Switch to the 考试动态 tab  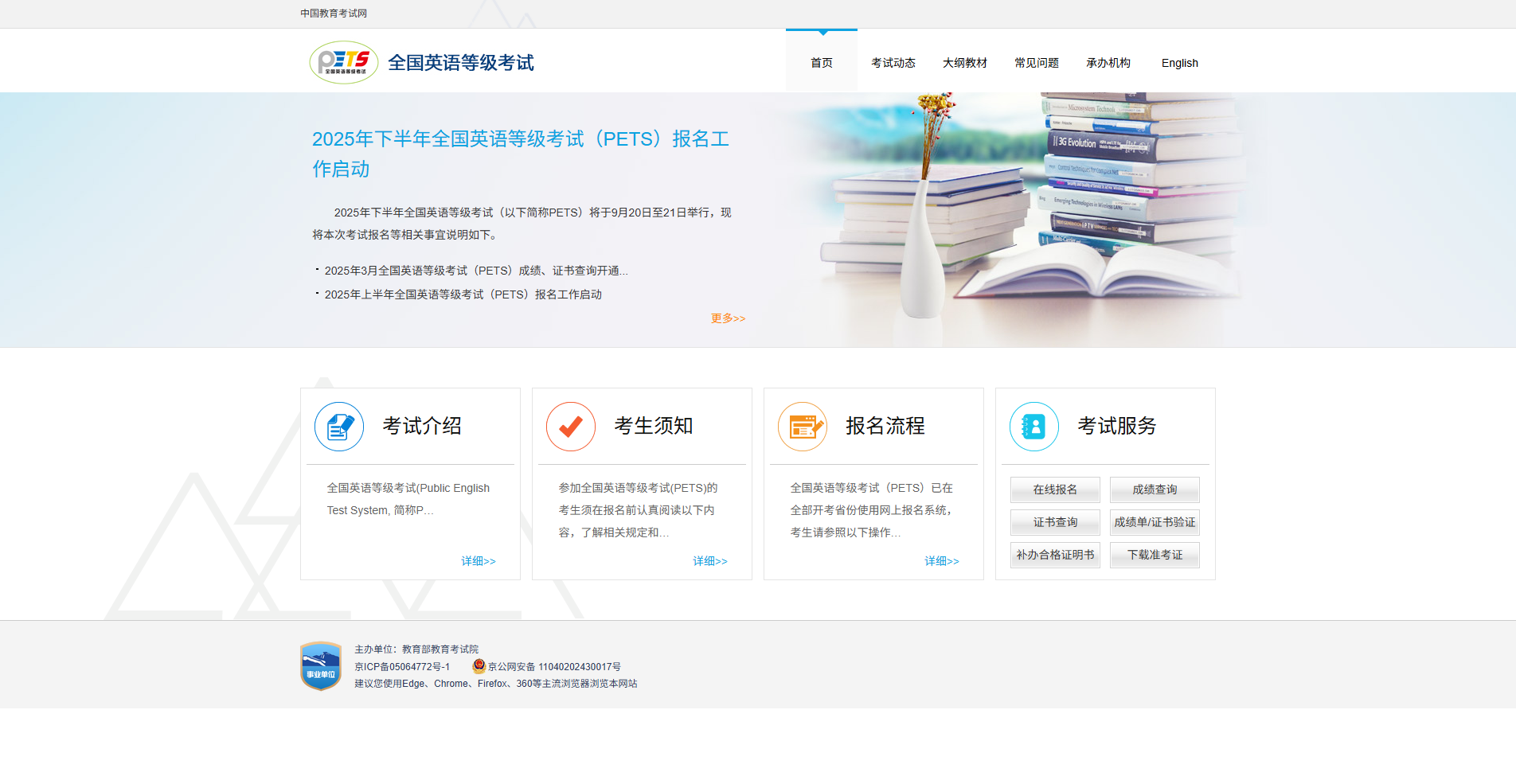click(x=893, y=62)
